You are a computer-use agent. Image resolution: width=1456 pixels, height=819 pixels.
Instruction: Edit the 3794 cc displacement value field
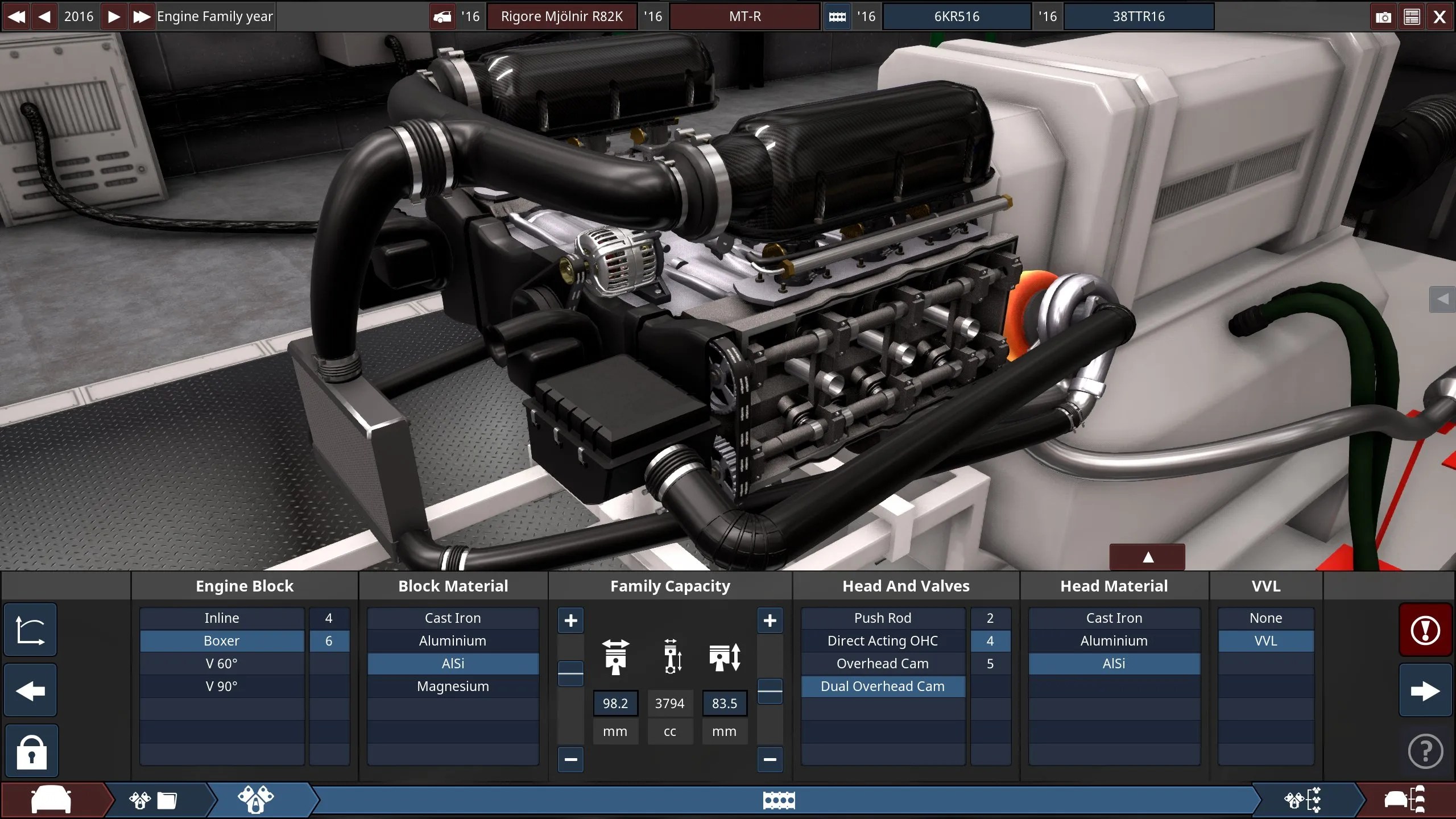tap(670, 703)
